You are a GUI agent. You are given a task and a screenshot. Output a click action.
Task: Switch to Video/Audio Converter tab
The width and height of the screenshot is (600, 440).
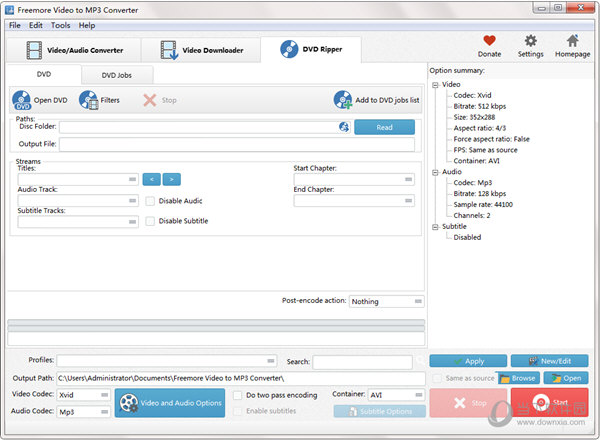(74, 50)
